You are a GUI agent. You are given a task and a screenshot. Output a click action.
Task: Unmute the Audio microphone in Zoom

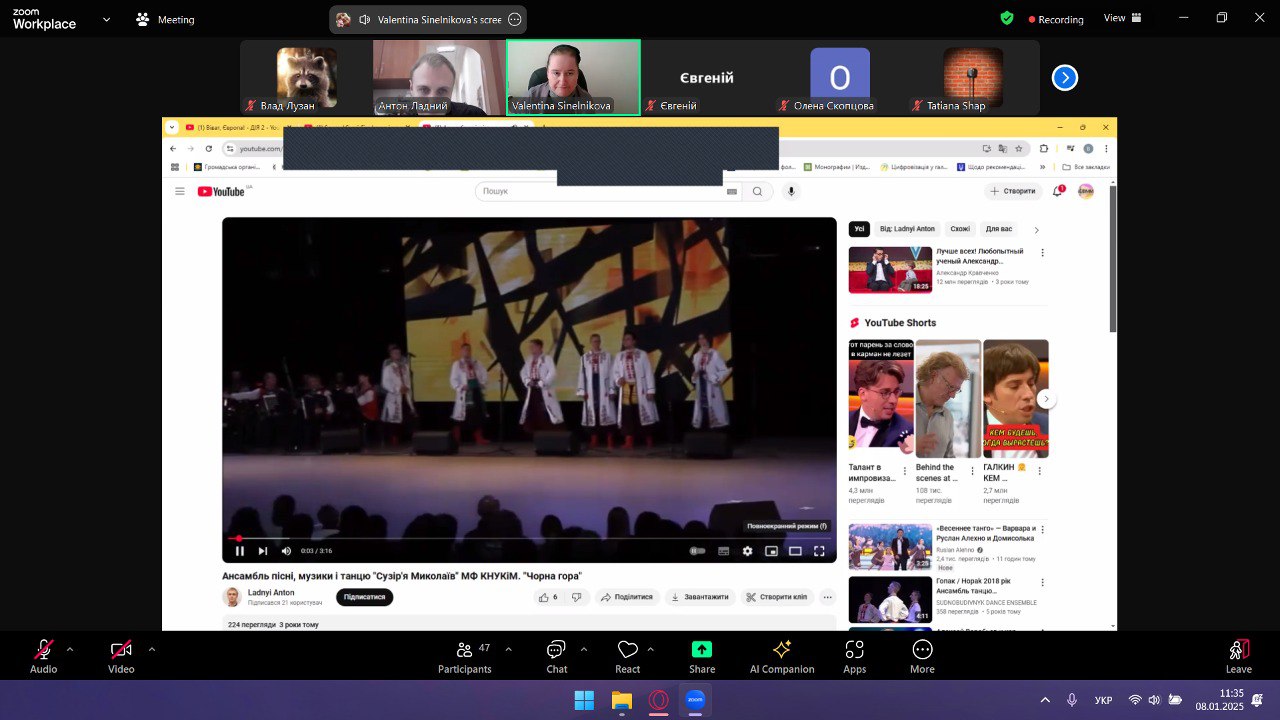coord(44,657)
